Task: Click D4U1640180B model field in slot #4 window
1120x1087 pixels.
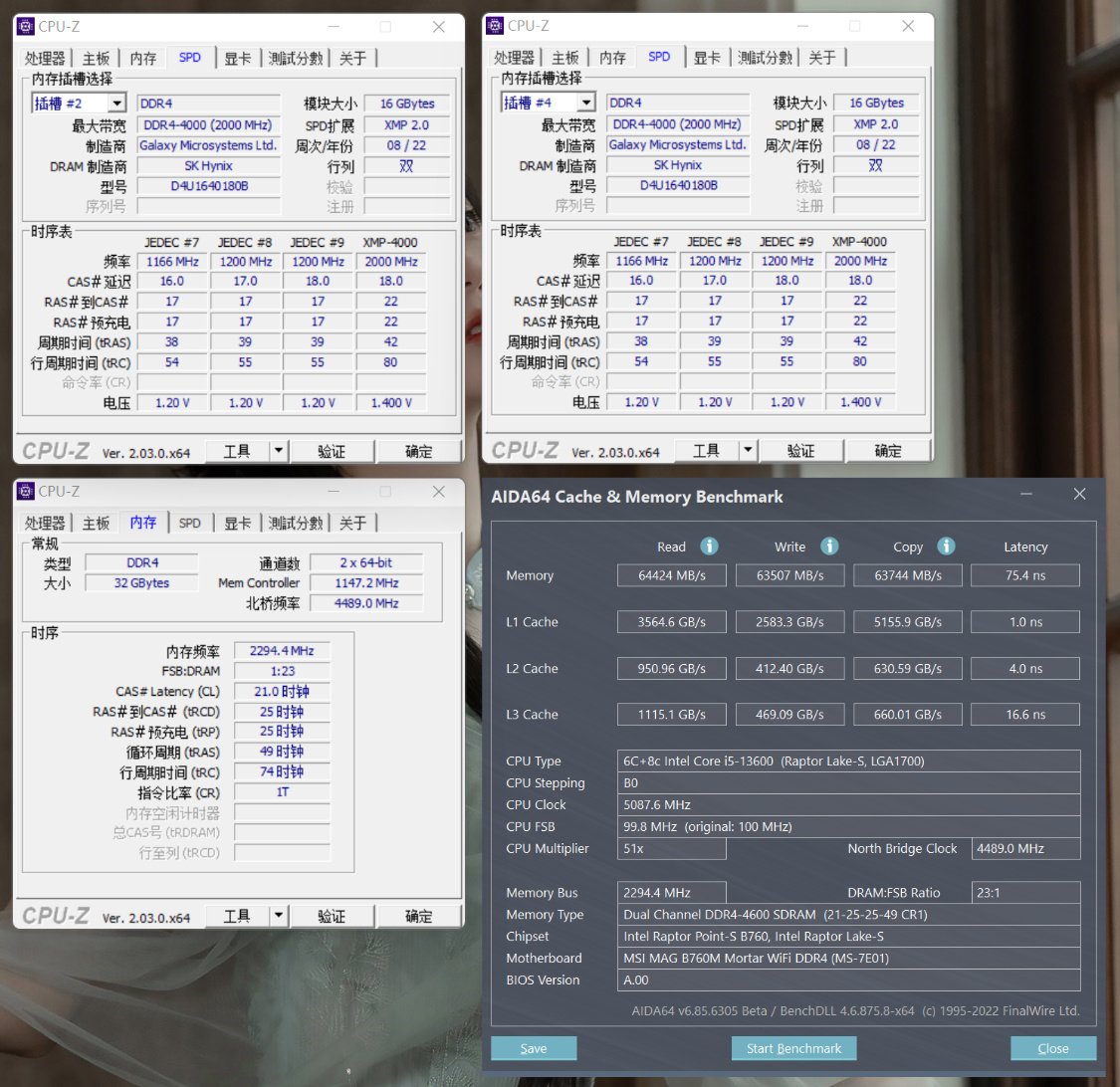Action: [679, 185]
